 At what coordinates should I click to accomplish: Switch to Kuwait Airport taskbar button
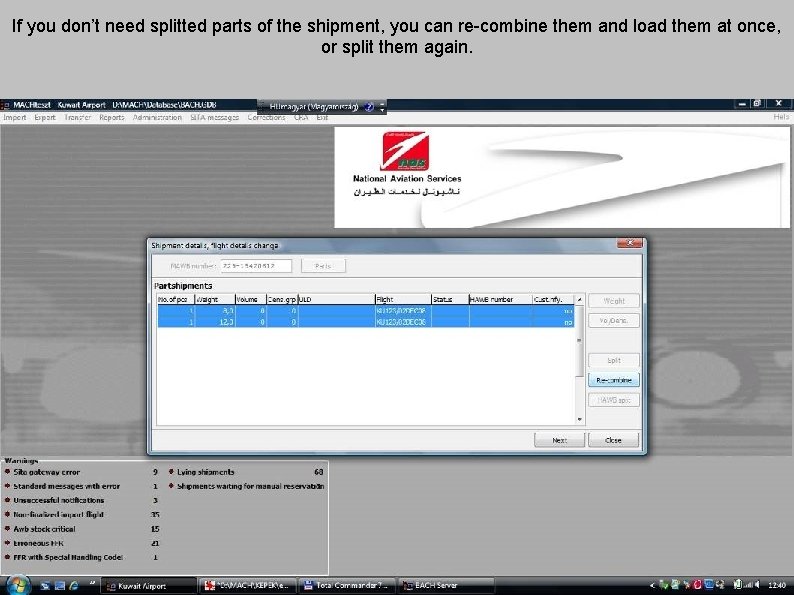pos(148,585)
